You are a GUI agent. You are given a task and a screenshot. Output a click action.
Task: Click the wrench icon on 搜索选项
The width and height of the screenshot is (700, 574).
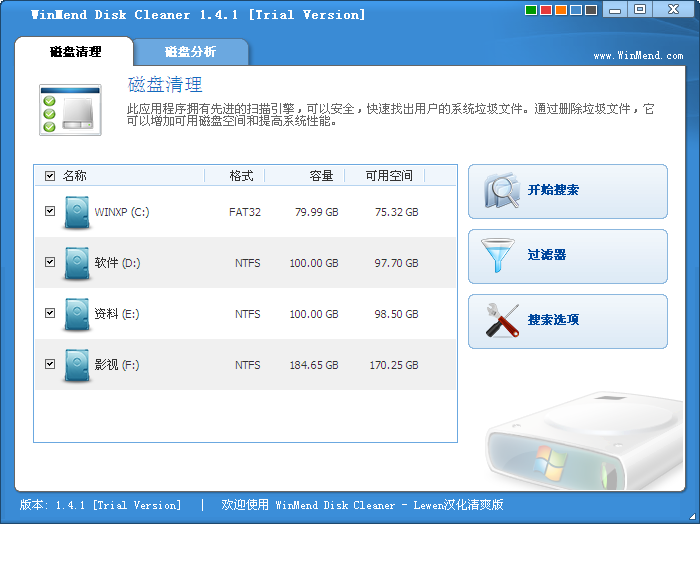click(x=502, y=321)
